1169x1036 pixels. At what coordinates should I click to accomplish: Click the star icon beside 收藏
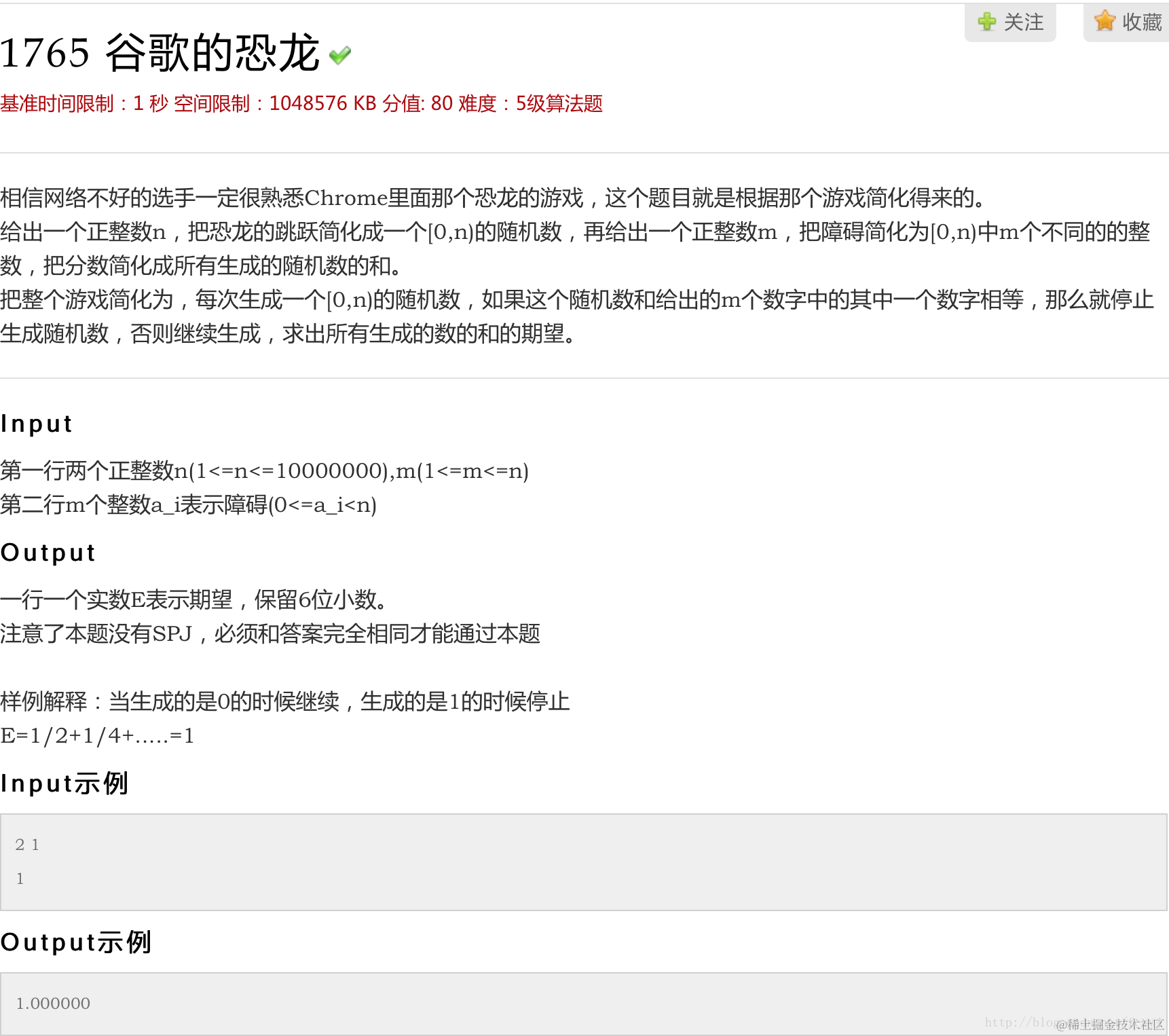point(1105,21)
